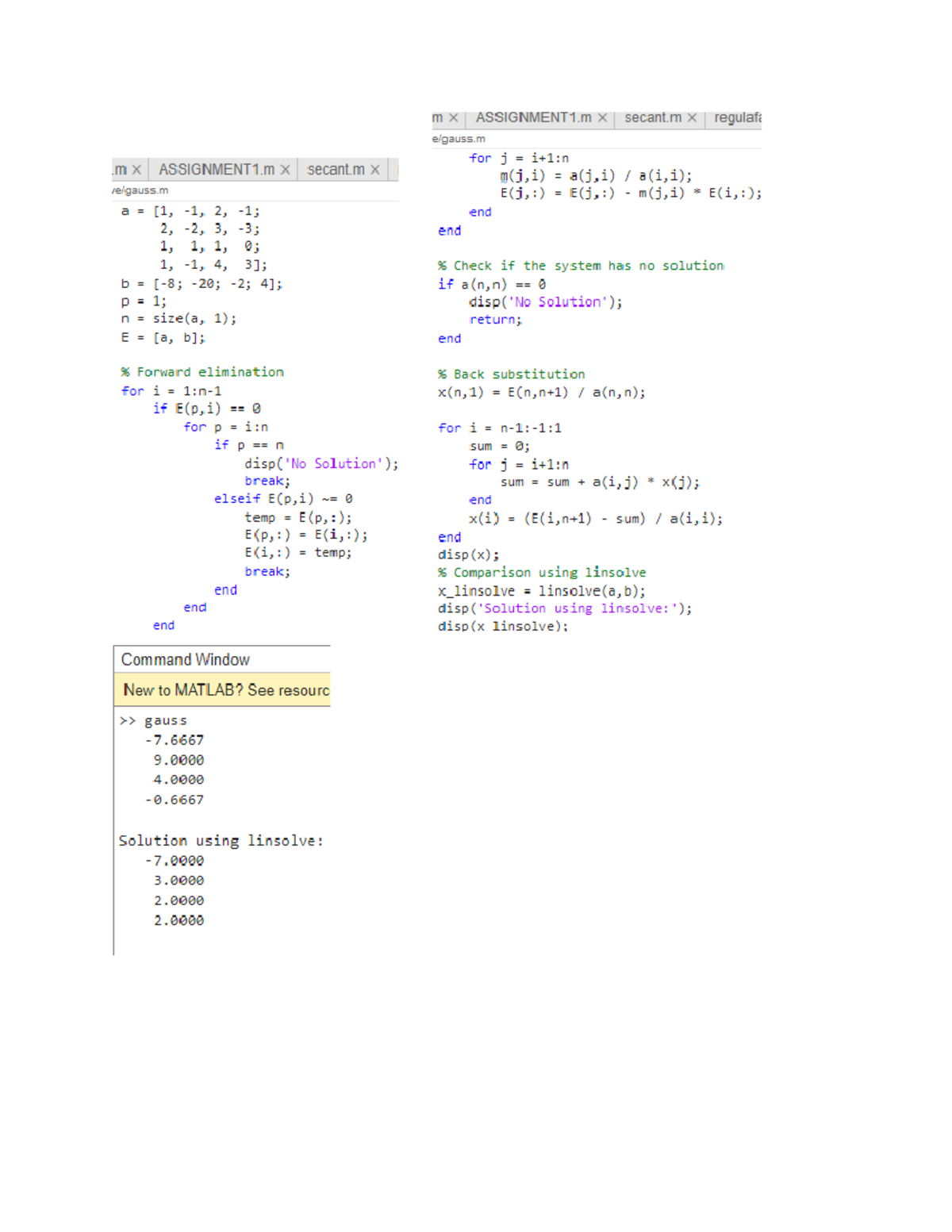Screen dimensions: 952x1232
Task: Select the regulafa… tab
Action: click(x=737, y=117)
